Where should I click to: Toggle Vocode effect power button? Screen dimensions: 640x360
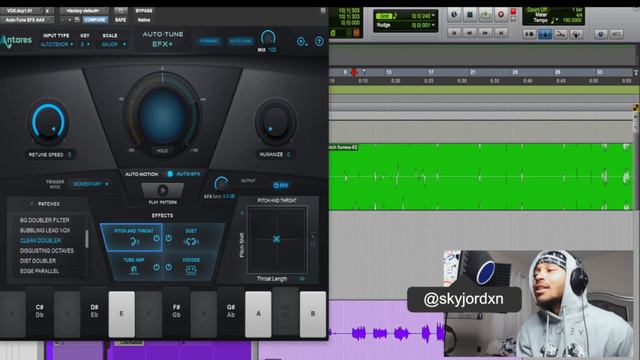point(169,267)
